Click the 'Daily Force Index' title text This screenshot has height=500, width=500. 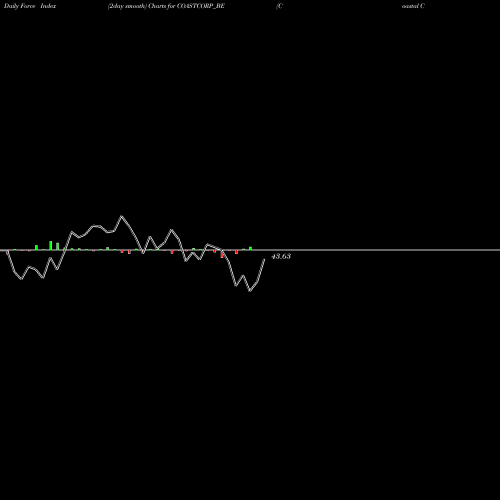[x=30, y=6]
